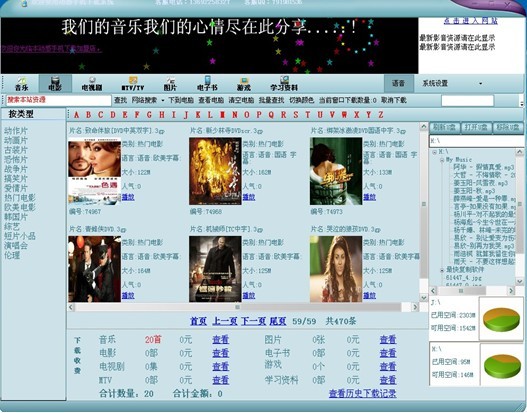Jump to 尾页 of results
The height and width of the screenshot is (413, 527).
coord(278,321)
